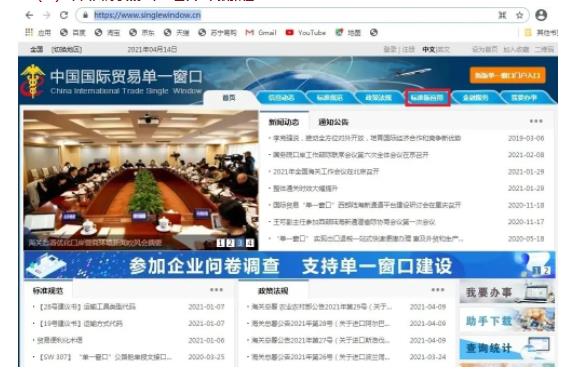Select 中文 language option
The height and width of the screenshot is (374, 584).
pos(428,49)
